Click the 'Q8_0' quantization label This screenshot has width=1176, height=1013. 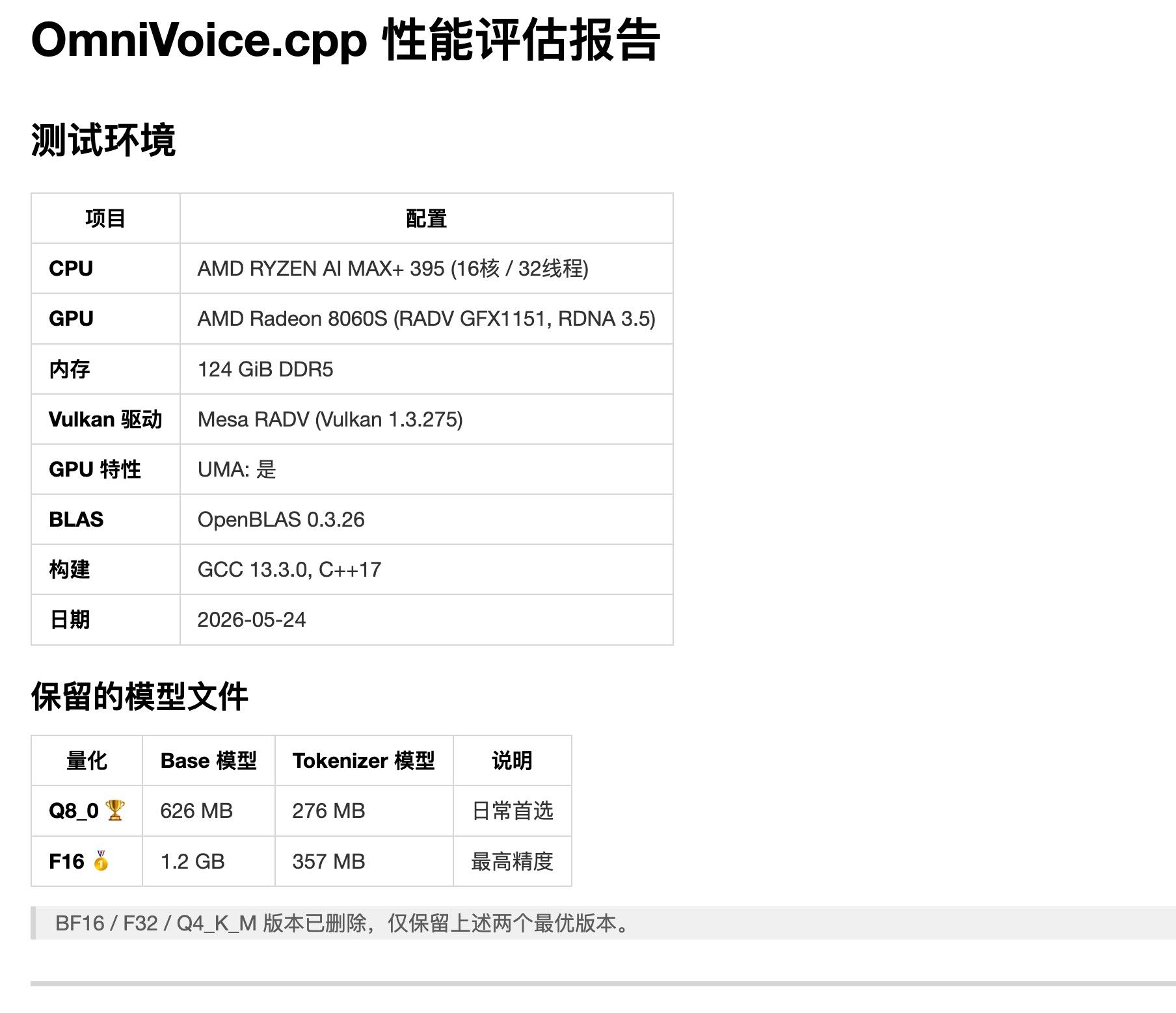[73, 811]
